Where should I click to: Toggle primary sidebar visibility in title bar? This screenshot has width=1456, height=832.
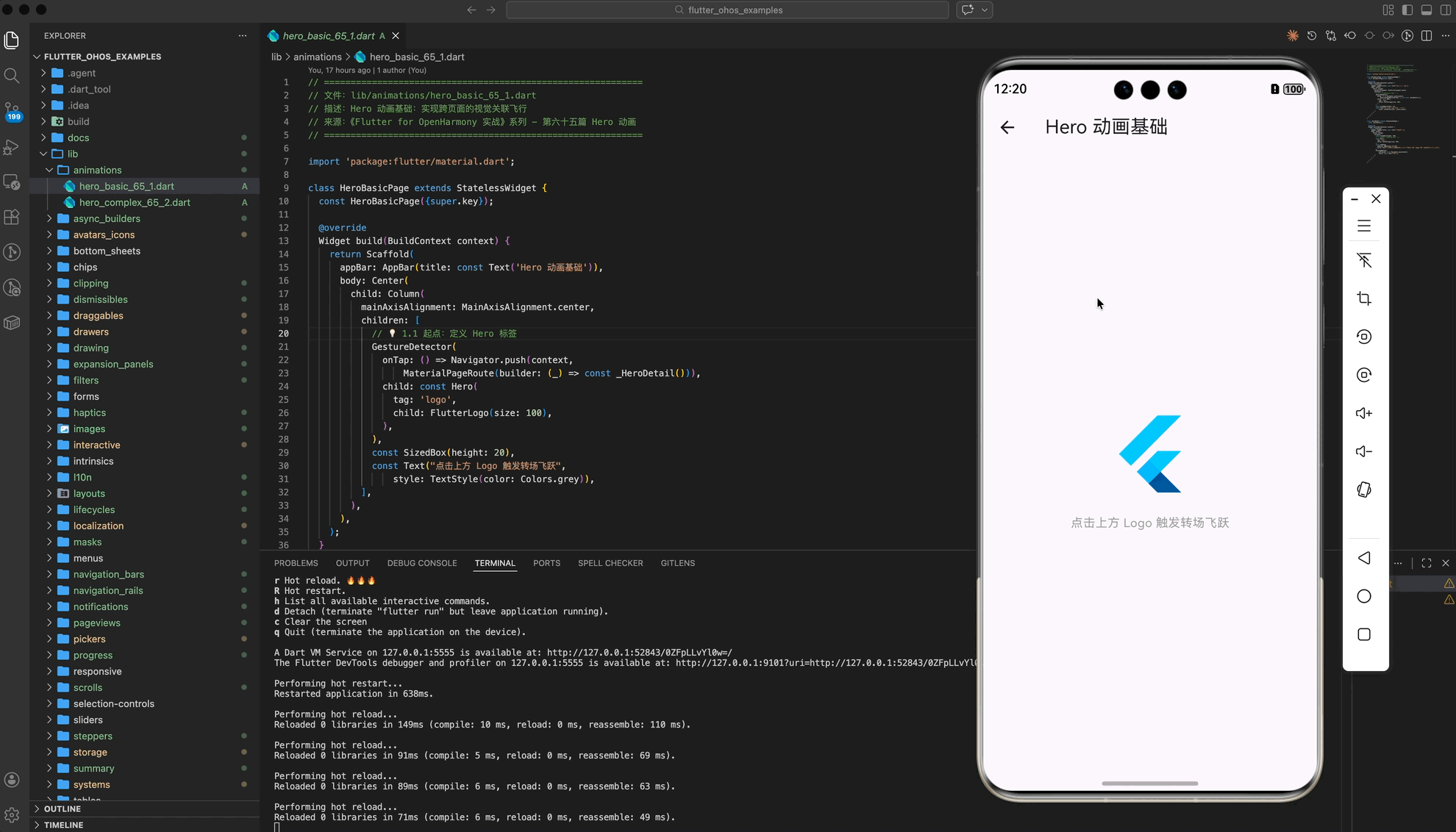(x=1407, y=10)
